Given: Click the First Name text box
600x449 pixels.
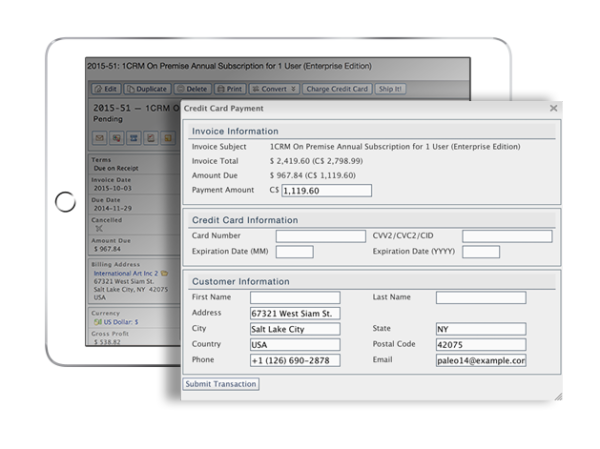Looking at the screenshot, I should point(294,298).
